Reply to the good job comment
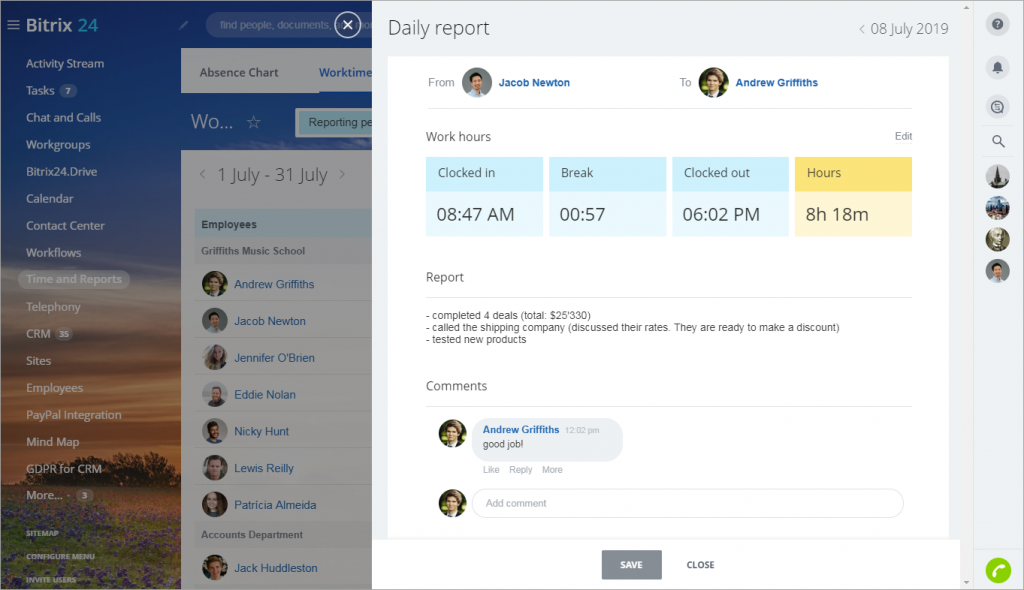Screen dimensions: 1024x590 tap(520, 470)
